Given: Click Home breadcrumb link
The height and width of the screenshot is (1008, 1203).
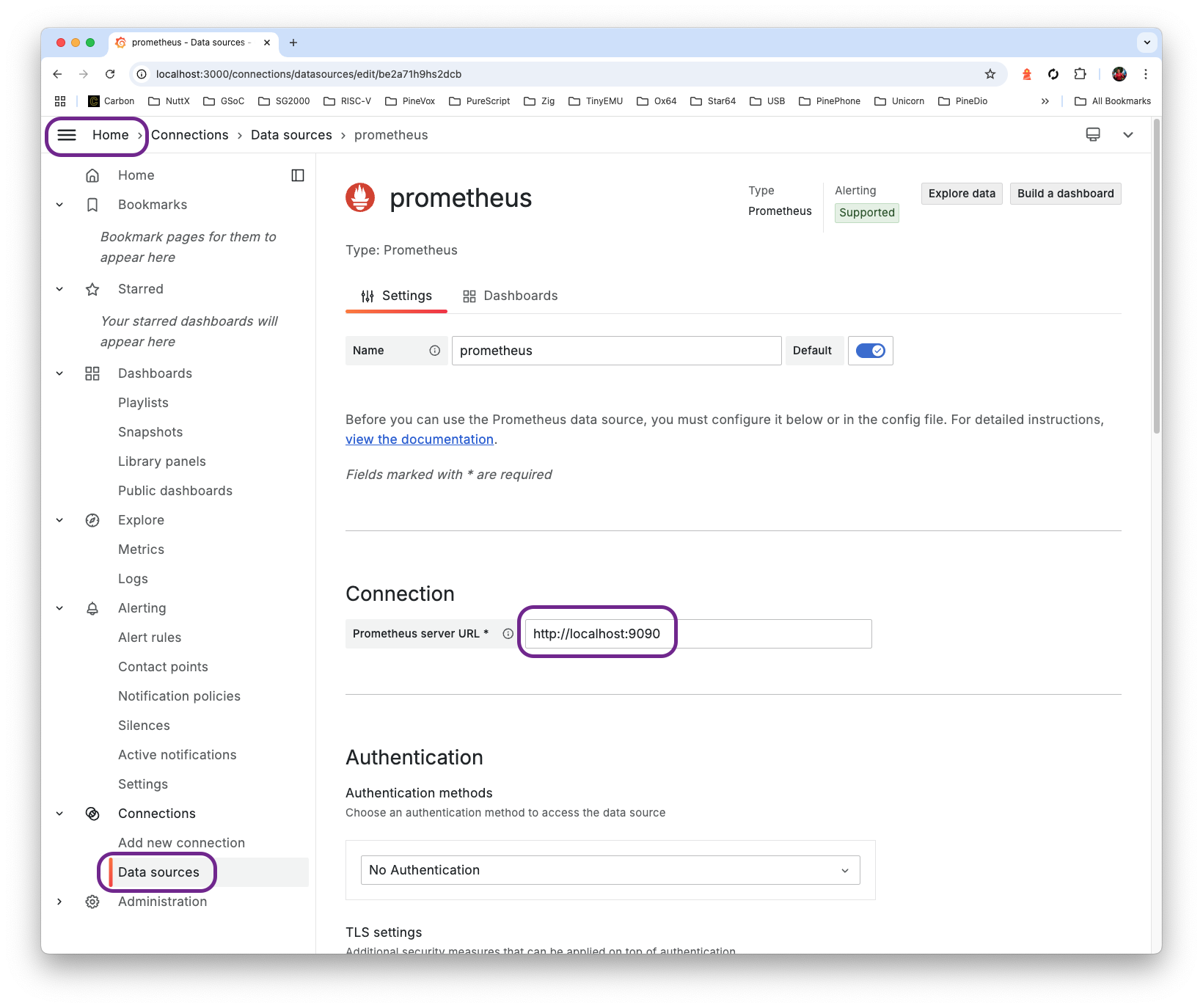Looking at the screenshot, I should 111,135.
